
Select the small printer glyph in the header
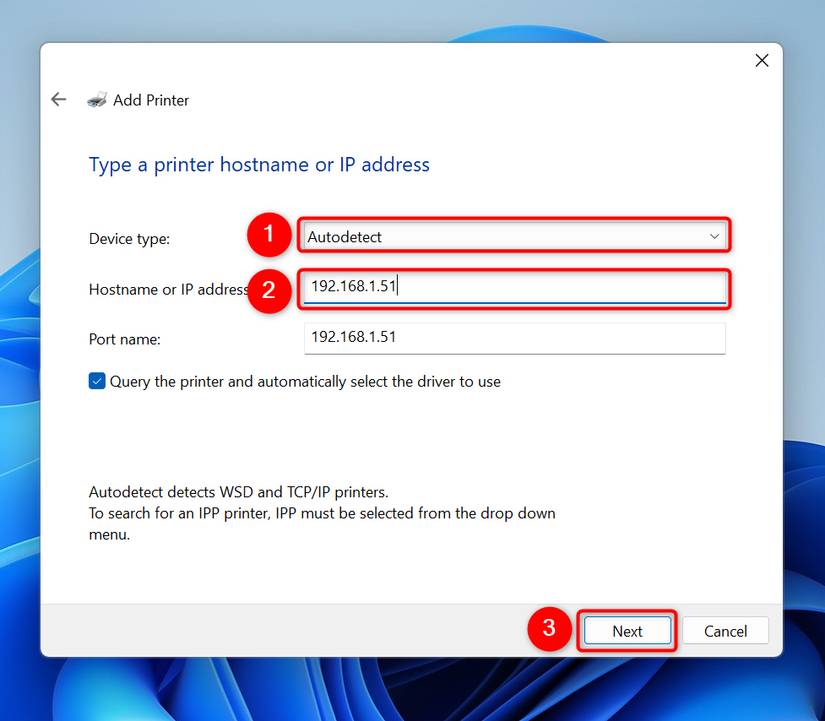(96, 99)
